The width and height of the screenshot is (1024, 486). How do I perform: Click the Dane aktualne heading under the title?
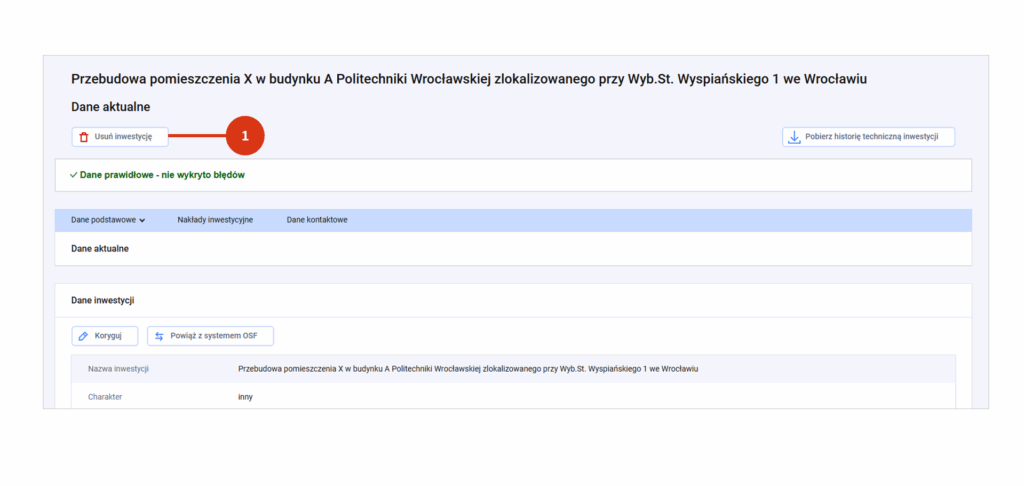pos(110,107)
